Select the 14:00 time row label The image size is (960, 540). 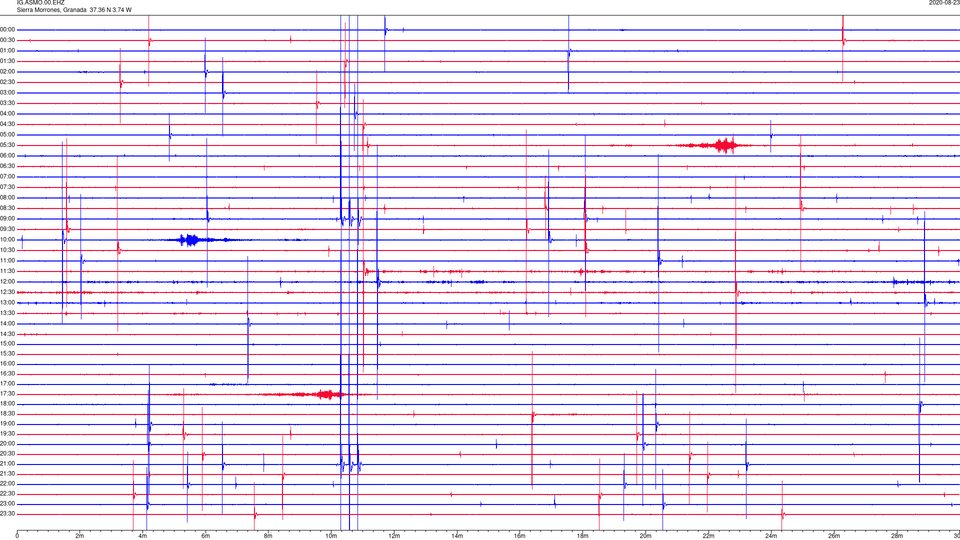pyautogui.click(x=8, y=323)
